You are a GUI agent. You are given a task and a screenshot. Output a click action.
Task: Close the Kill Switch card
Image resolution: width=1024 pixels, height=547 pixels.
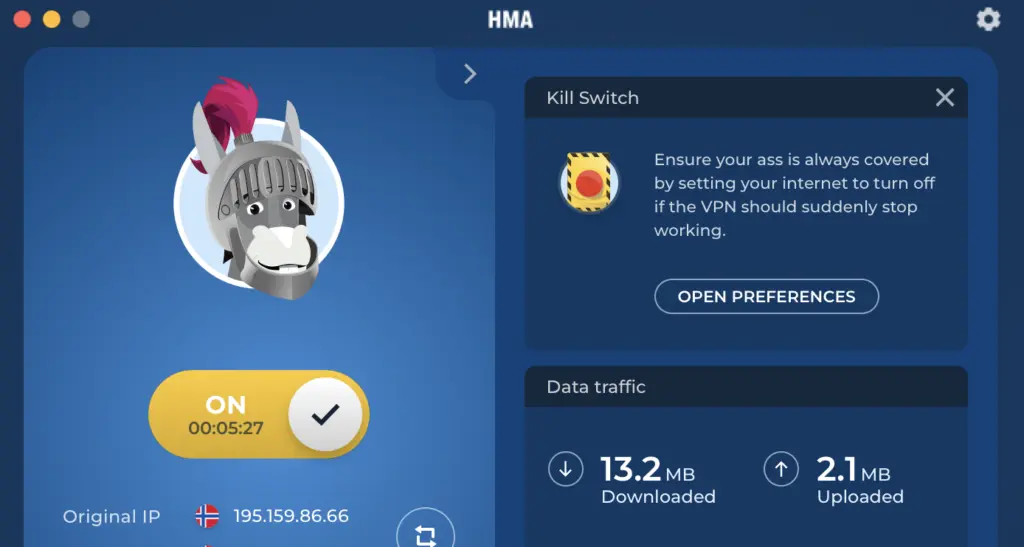[x=944, y=97]
